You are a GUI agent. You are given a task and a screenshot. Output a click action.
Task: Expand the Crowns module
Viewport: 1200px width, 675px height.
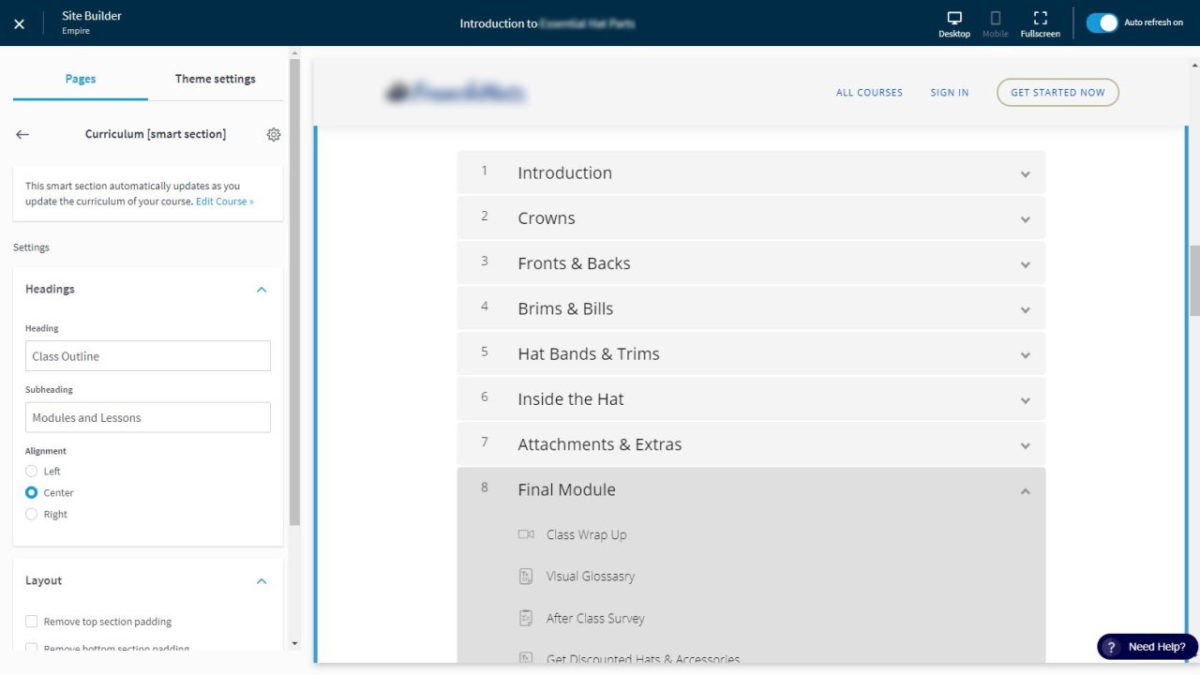1025,219
